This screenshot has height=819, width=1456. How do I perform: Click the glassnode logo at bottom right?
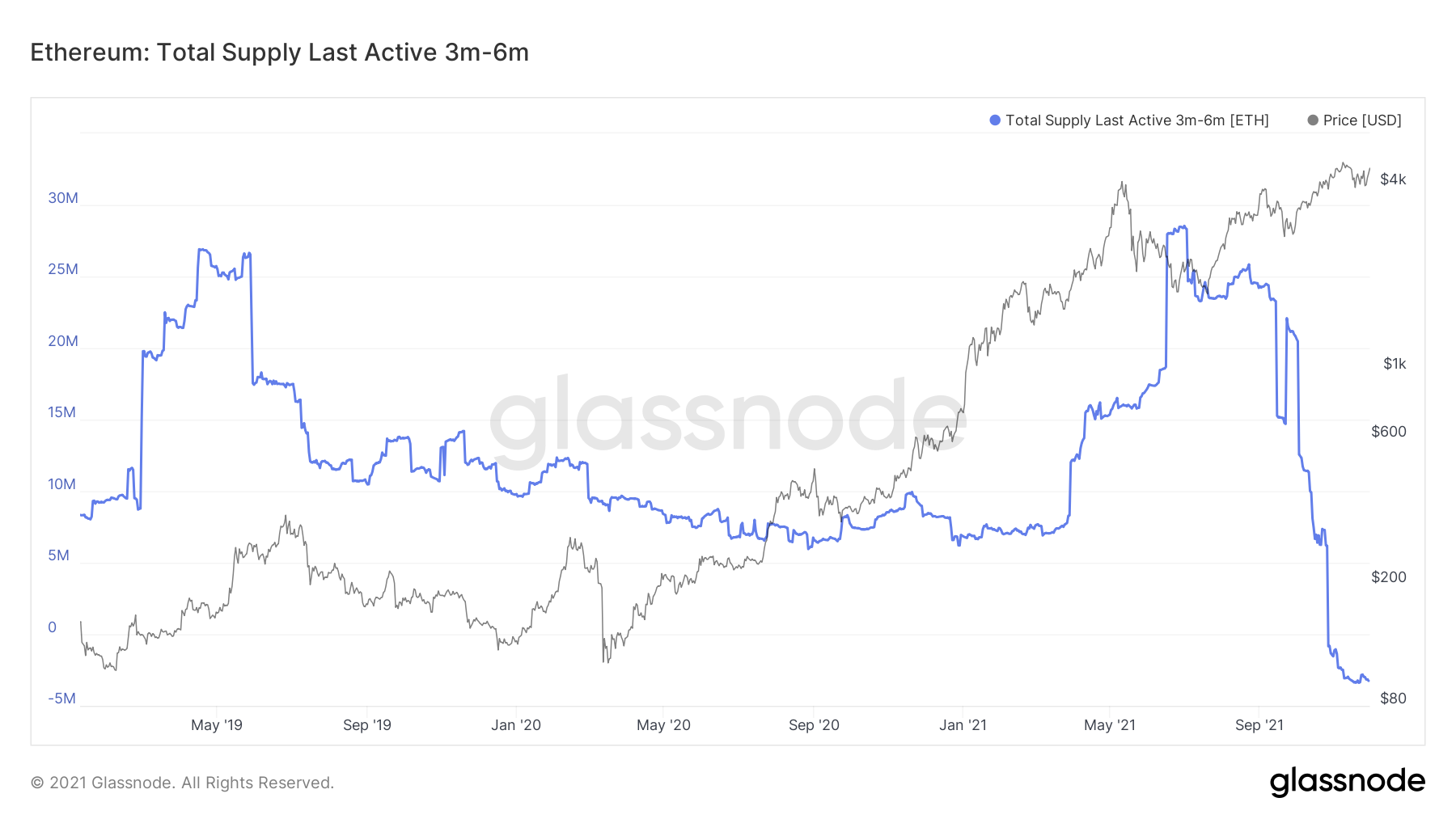point(1347,782)
